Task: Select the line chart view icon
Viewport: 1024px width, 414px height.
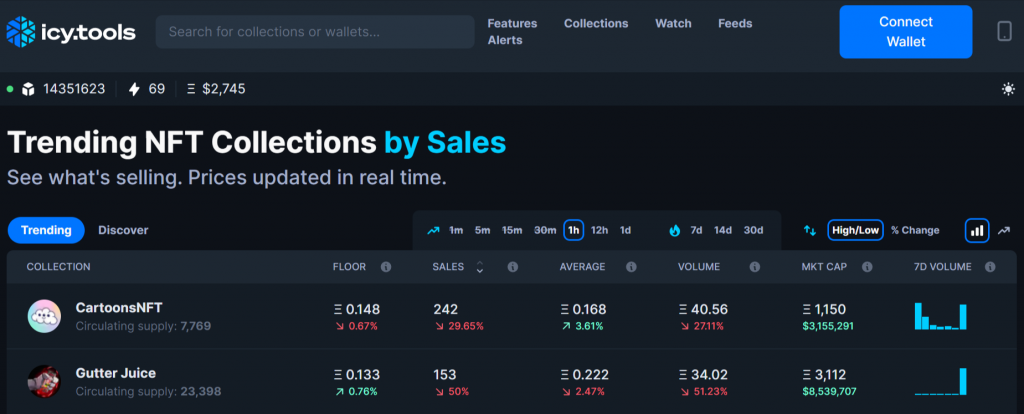Action: click(x=1004, y=231)
